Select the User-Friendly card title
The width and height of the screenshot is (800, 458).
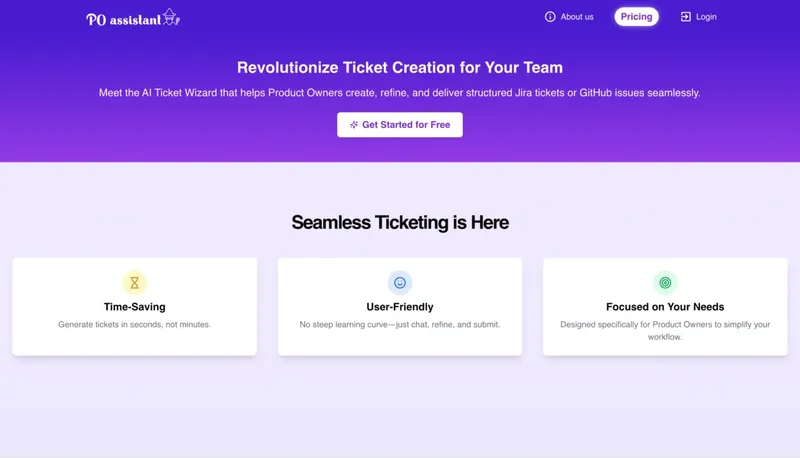[x=400, y=307]
